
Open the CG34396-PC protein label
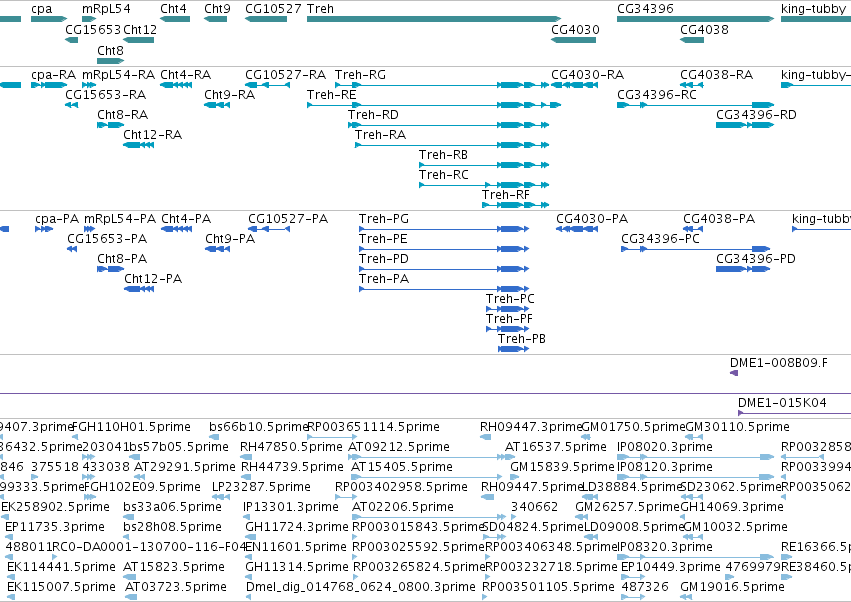(661, 239)
